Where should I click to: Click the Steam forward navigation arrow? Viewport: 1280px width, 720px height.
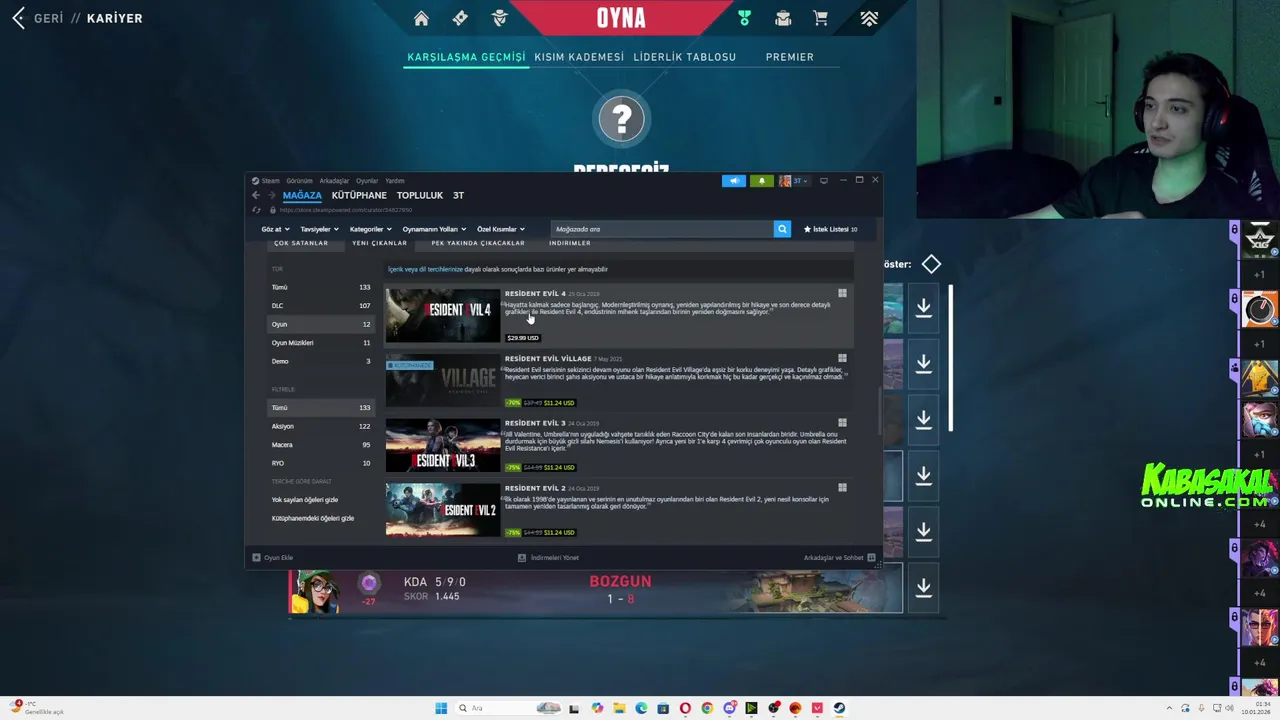click(271, 195)
